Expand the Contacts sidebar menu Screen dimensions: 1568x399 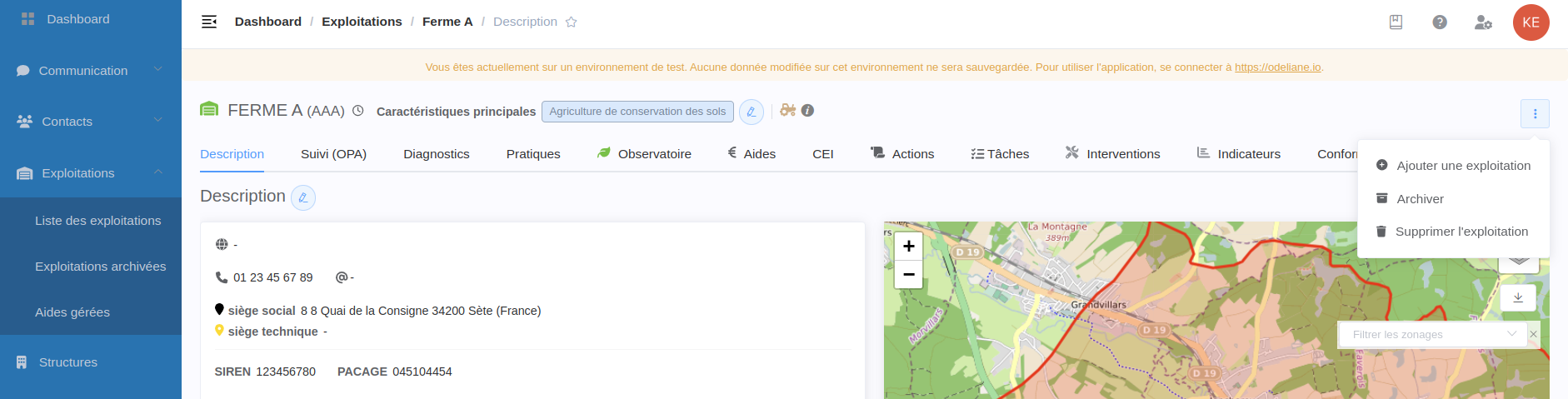91,122
